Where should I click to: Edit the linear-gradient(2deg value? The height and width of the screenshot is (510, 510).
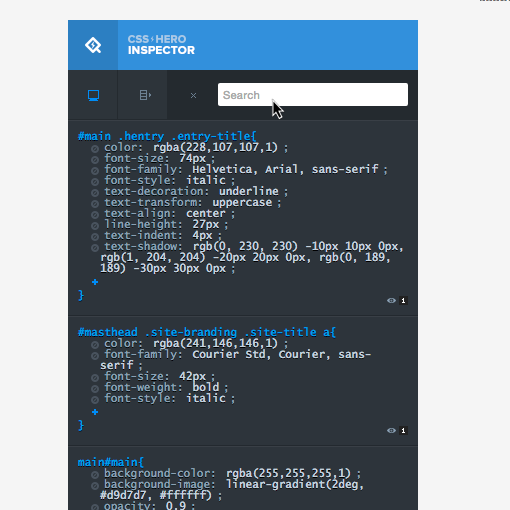coord(232,490)
